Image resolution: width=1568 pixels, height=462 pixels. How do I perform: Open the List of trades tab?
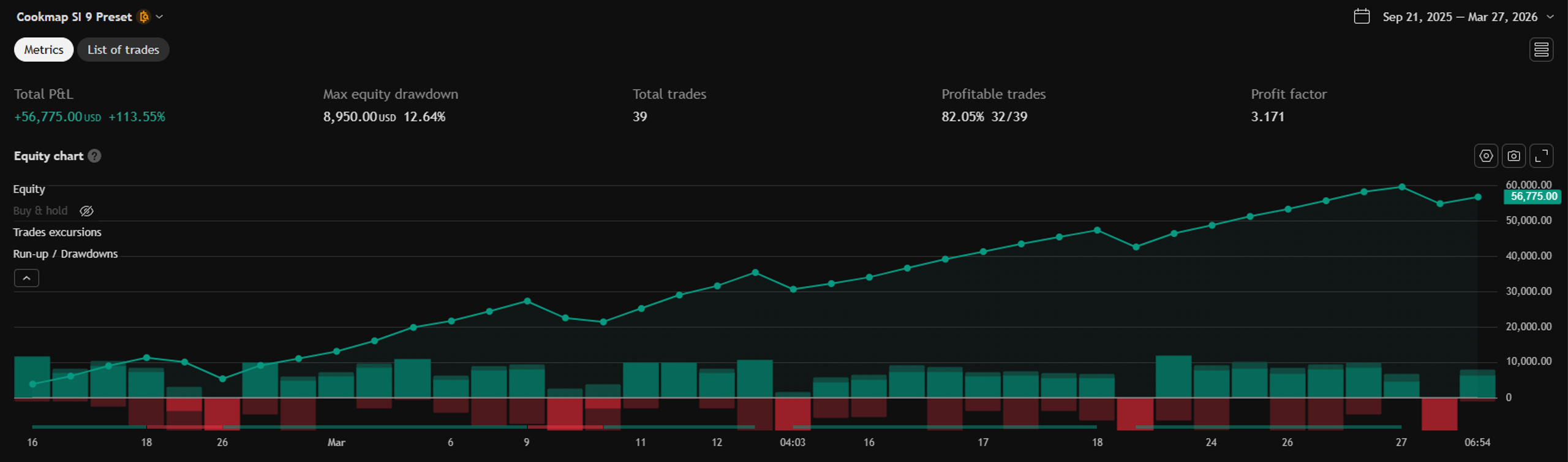pos(123,50)
